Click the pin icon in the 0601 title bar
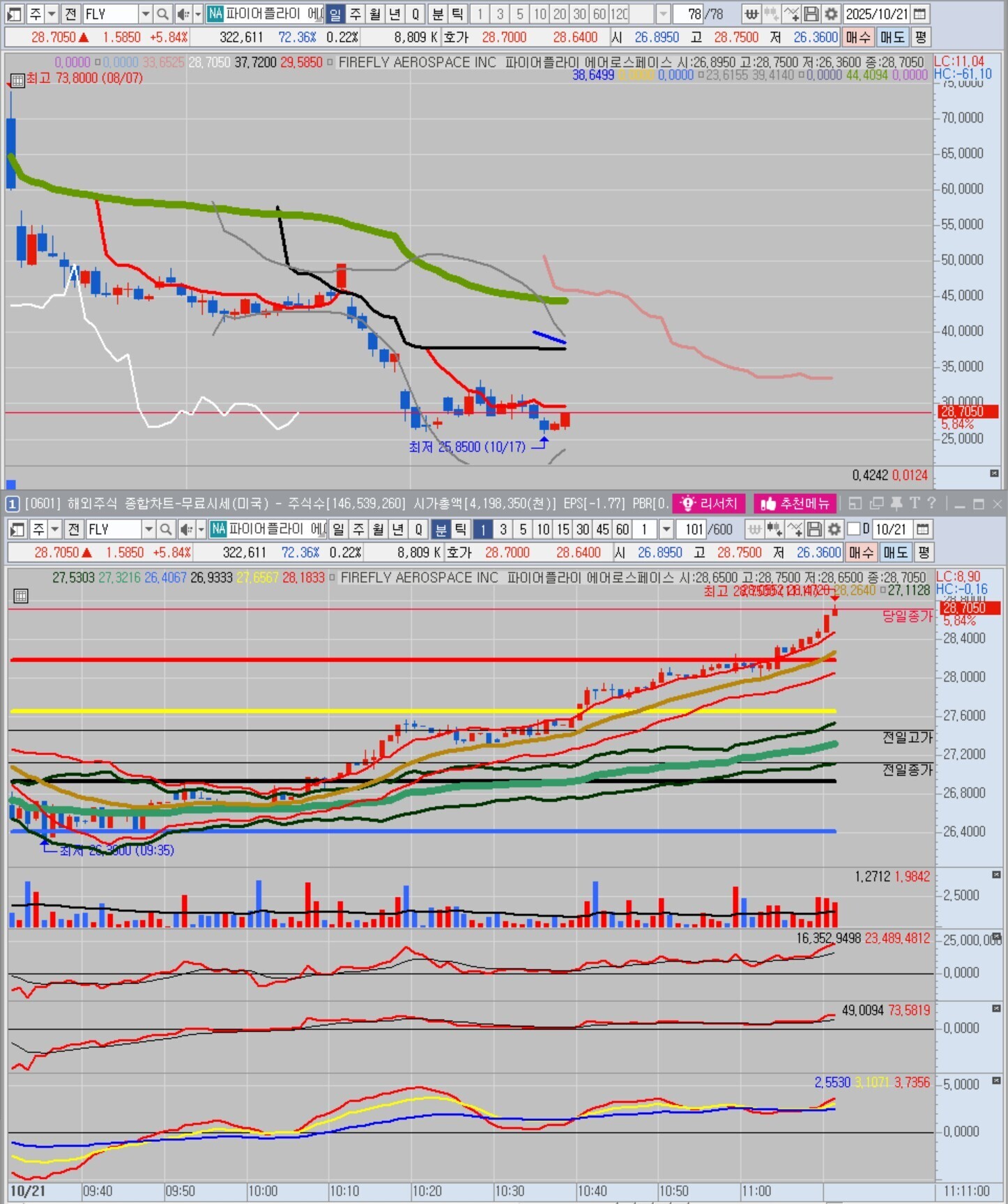Screen dimensions: 1008x1204 (x=896, y=503)
